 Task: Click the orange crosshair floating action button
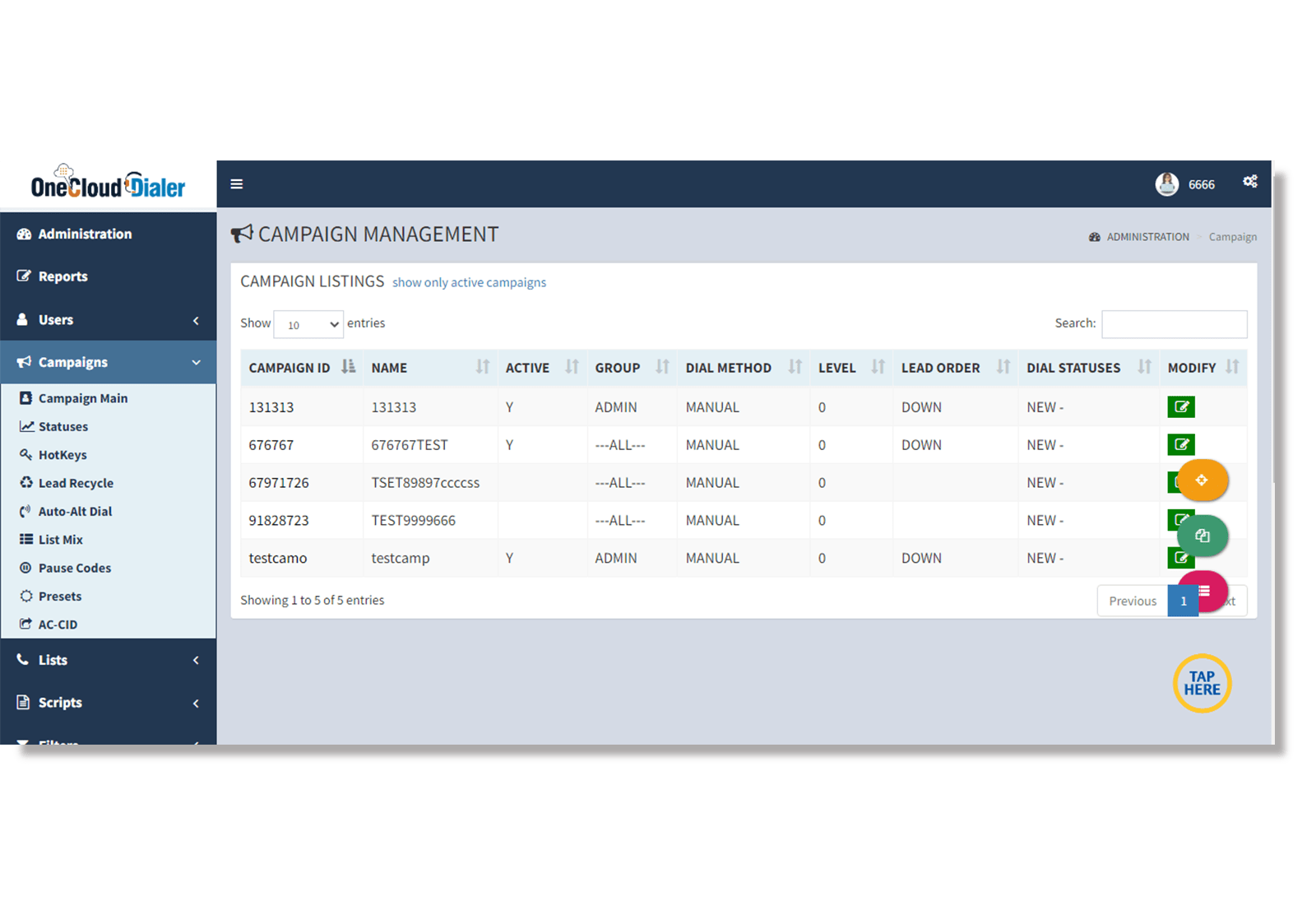[1202, 481]
